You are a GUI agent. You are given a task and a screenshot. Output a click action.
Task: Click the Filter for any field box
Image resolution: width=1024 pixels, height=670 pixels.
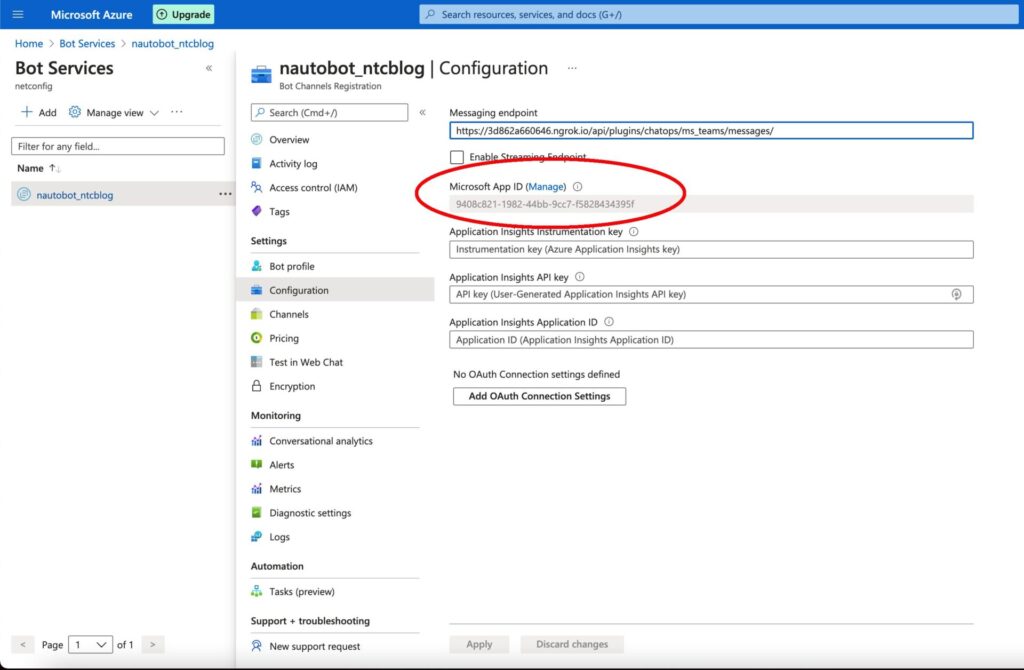point(118,146)
